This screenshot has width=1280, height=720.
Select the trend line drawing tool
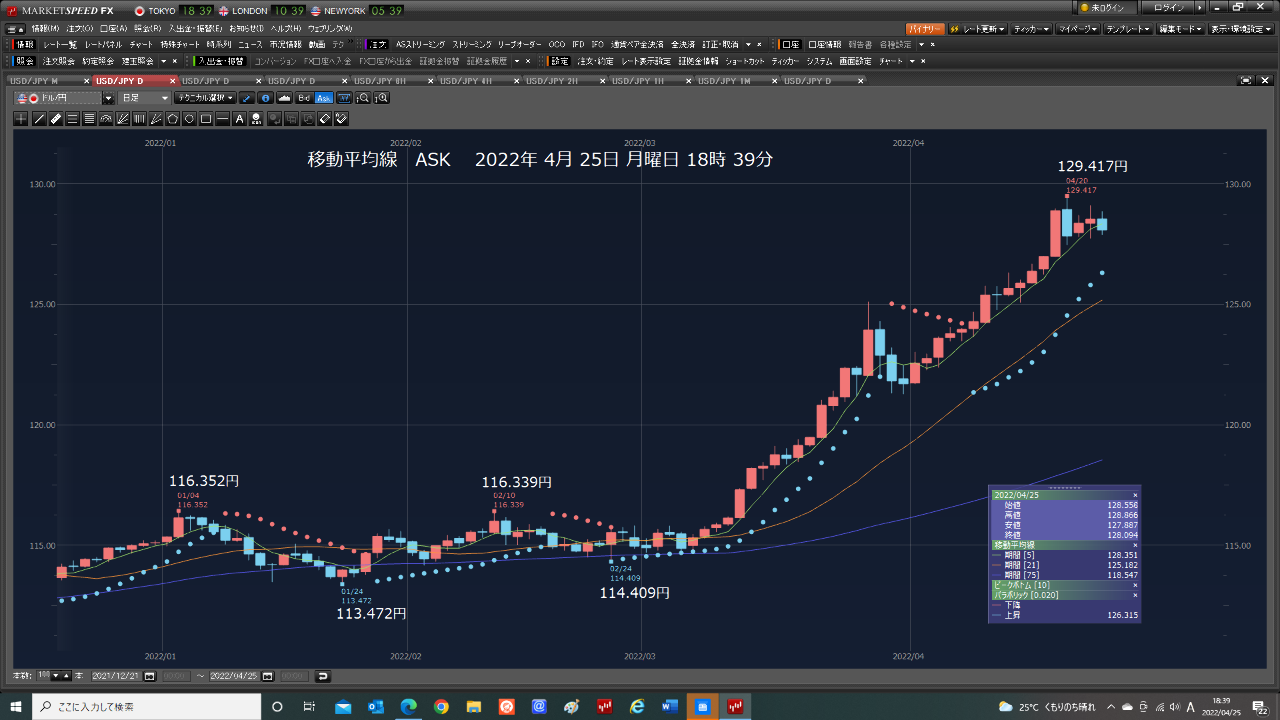pyautogui.click(x=38, y=119)
